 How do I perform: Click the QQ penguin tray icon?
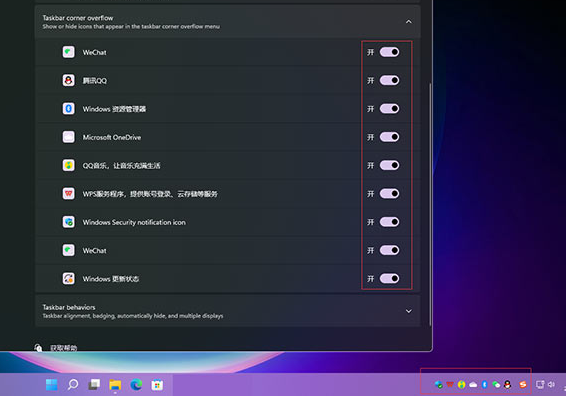508,385
